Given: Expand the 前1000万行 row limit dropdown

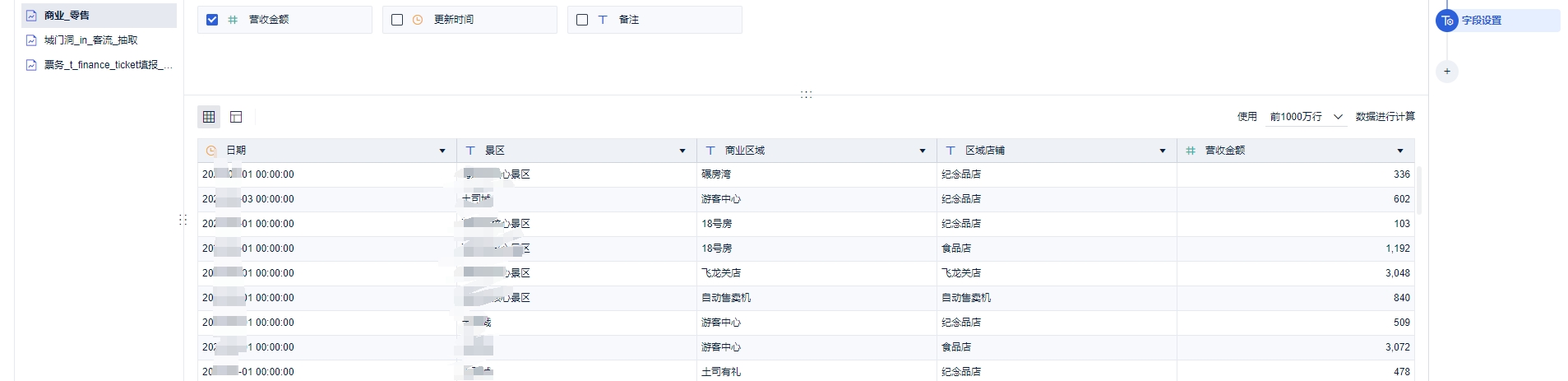Looking at the screenshot, I should pos(1306,117).
